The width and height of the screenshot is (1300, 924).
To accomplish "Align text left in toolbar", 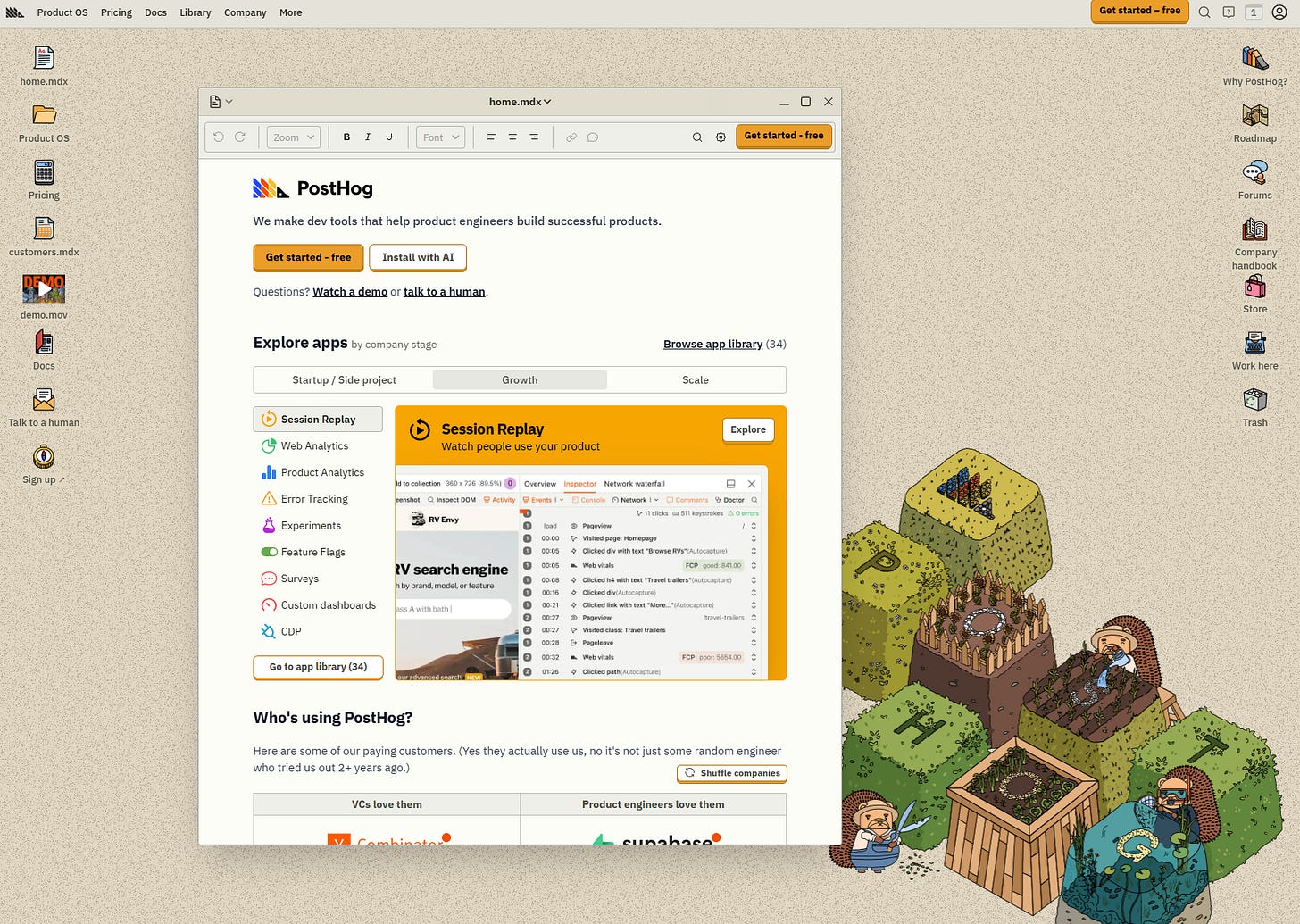I will click(x=491, y=137).
